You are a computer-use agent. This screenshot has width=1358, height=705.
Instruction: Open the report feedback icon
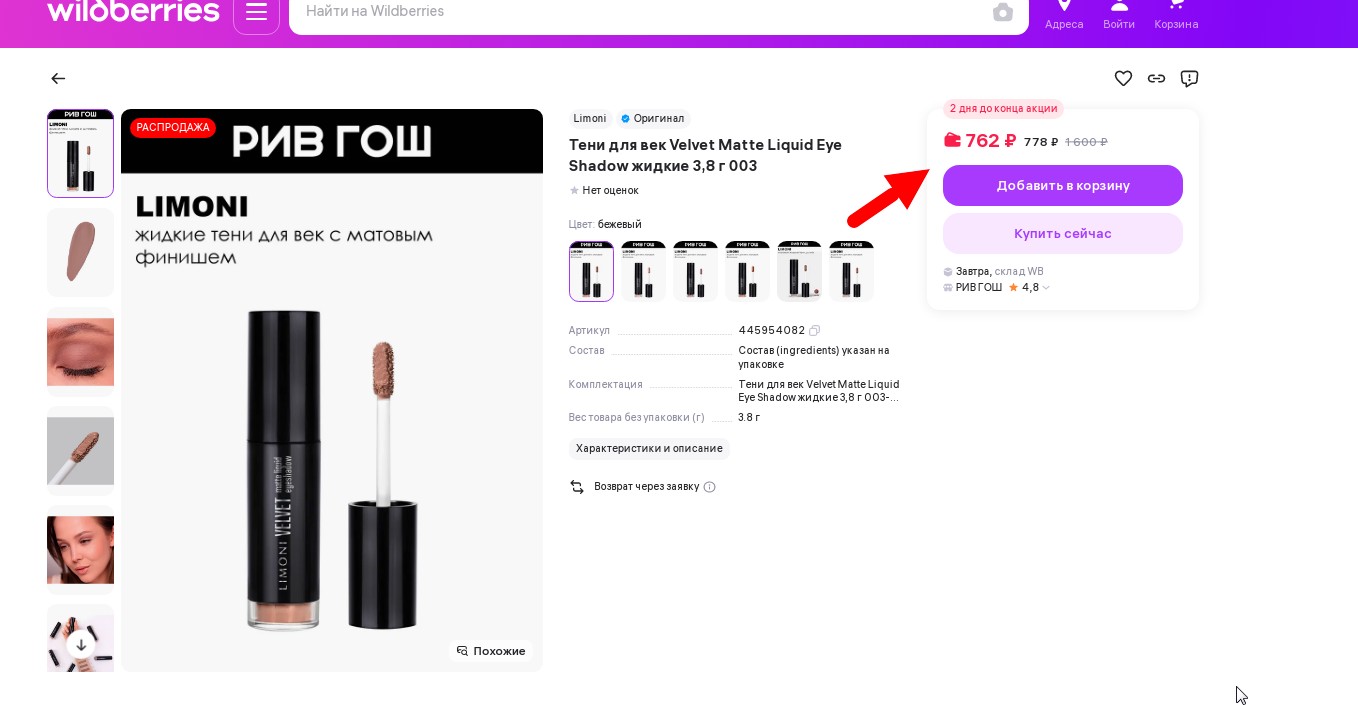click(1189, 78)
